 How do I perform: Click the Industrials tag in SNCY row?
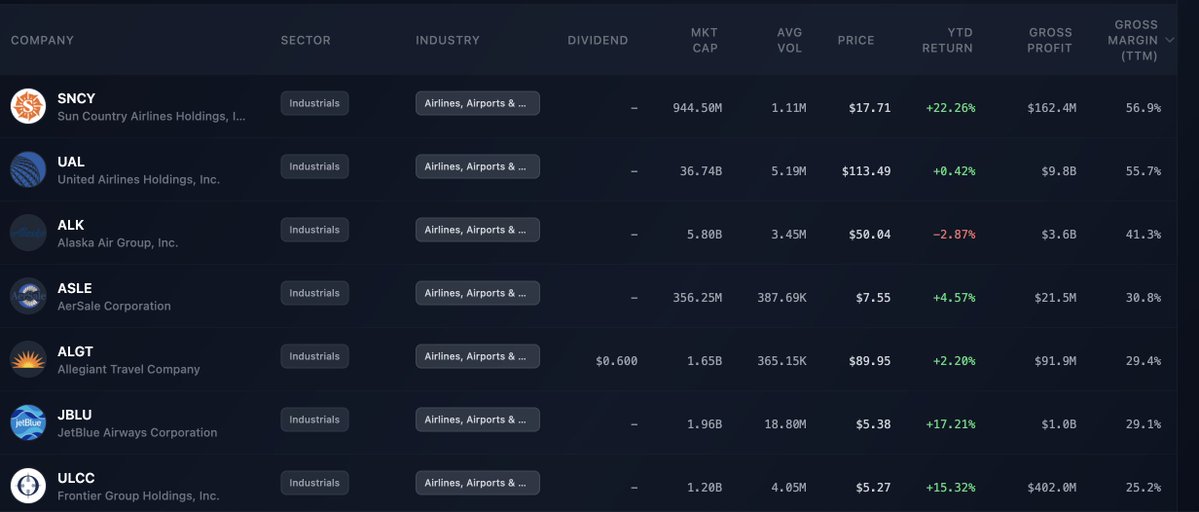pos(314,103)
